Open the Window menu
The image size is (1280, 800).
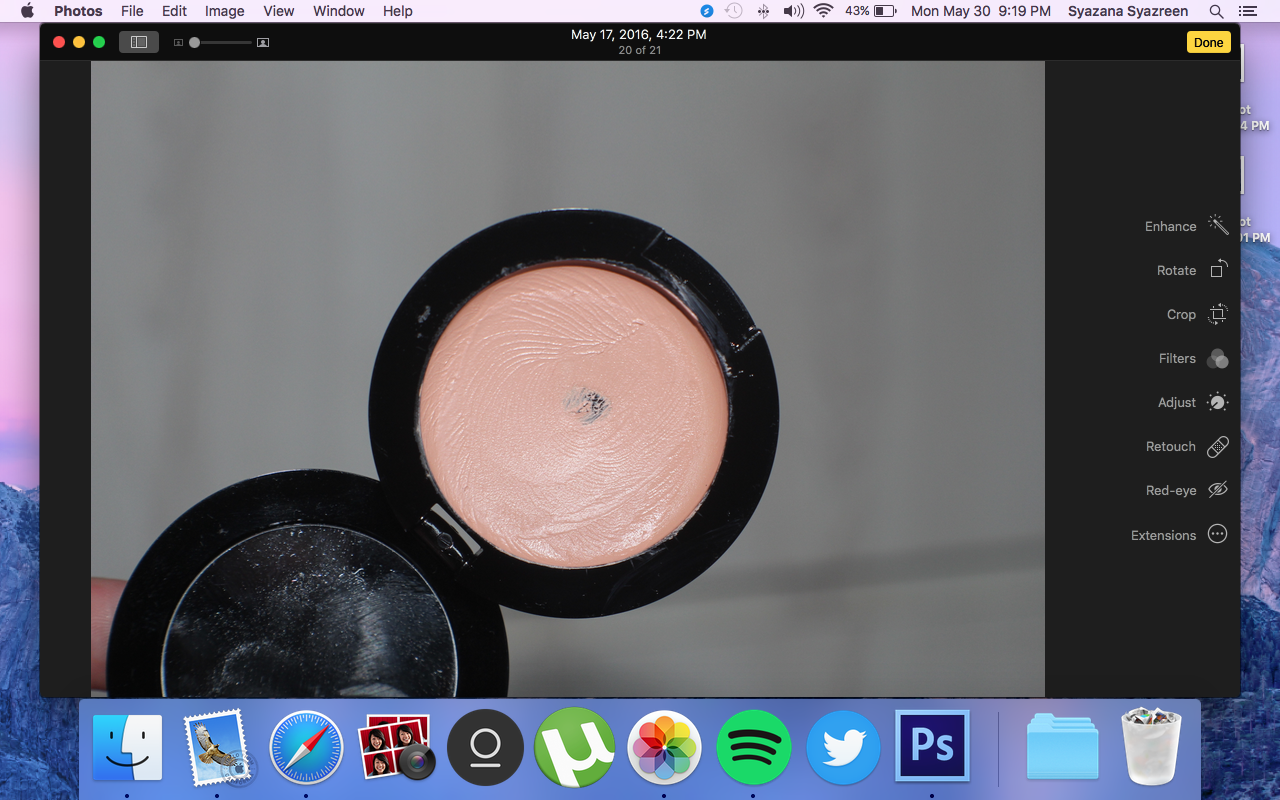339,11
